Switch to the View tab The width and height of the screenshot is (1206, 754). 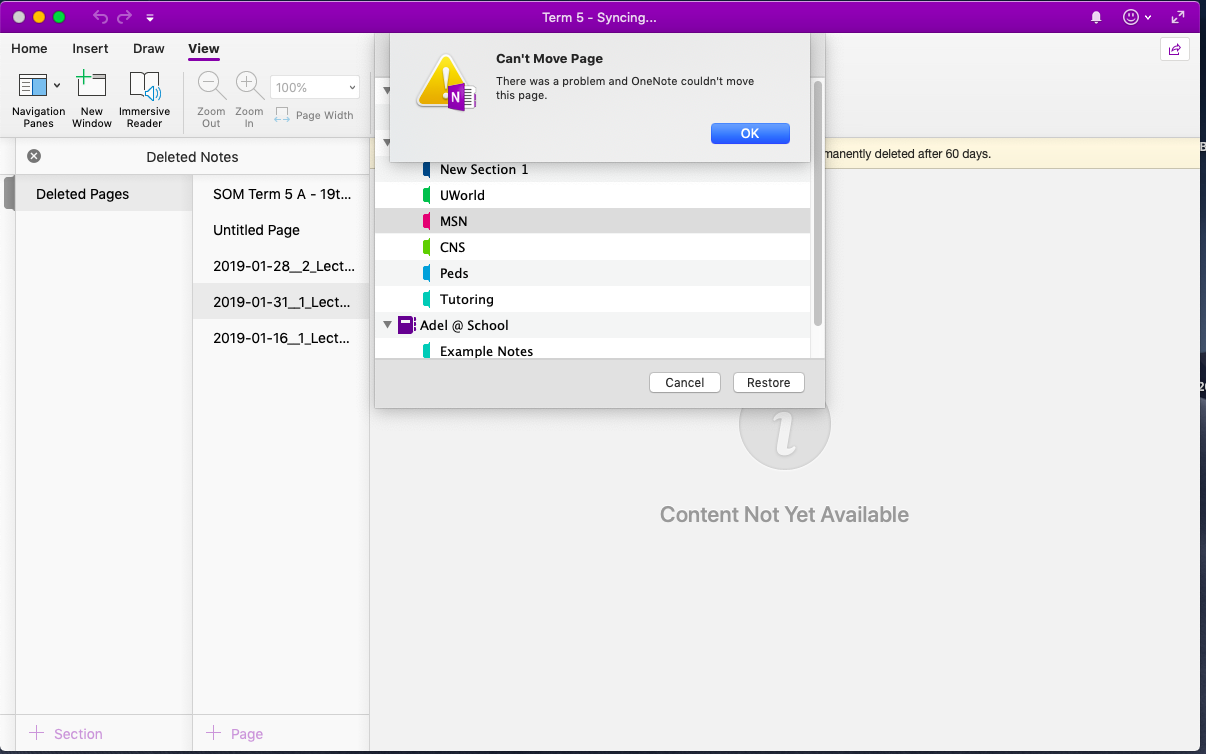coord(204,48)
